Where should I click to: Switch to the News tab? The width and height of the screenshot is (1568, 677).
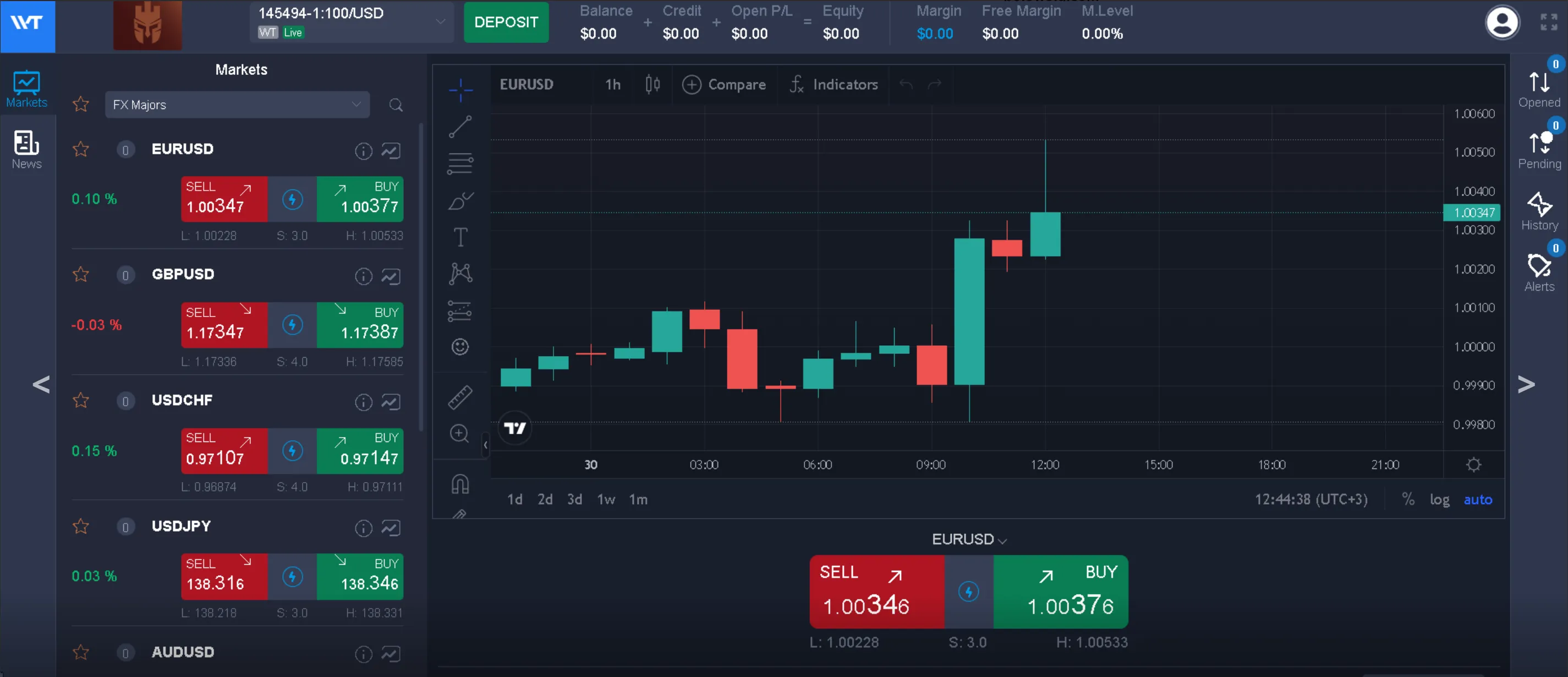point(27,150)
